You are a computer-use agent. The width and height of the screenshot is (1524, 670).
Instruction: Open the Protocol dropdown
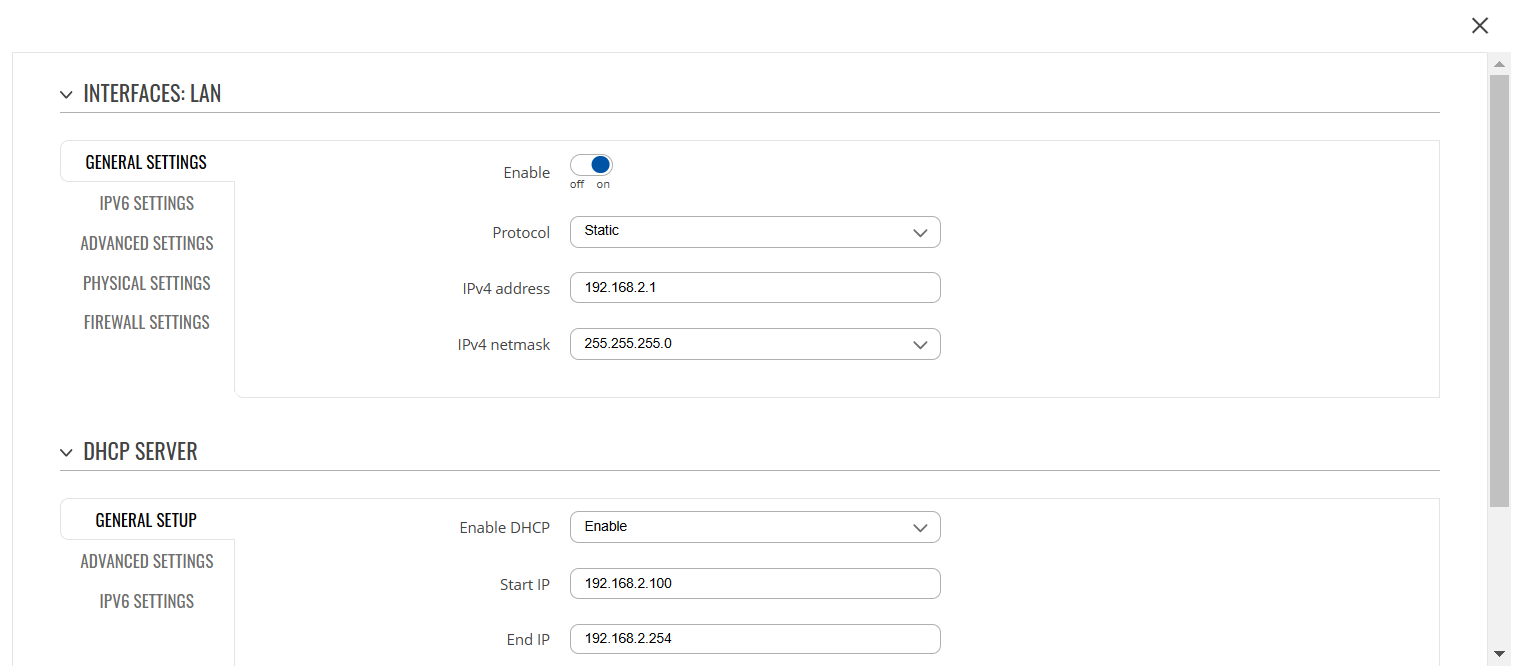755,232
